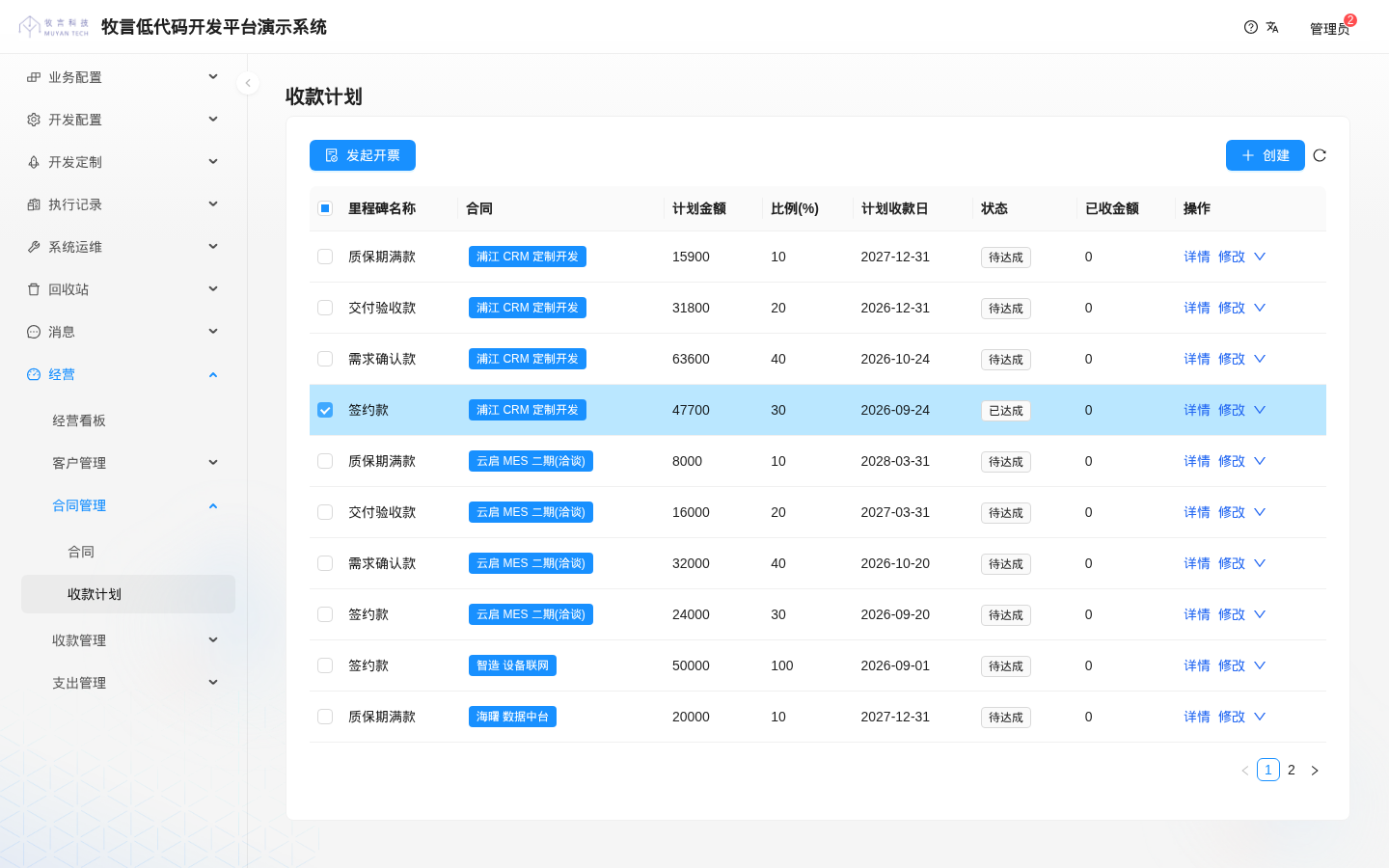Screen dimensions: 1389x868
Task: Click the refresh table icon
Action: point(1320,155)
